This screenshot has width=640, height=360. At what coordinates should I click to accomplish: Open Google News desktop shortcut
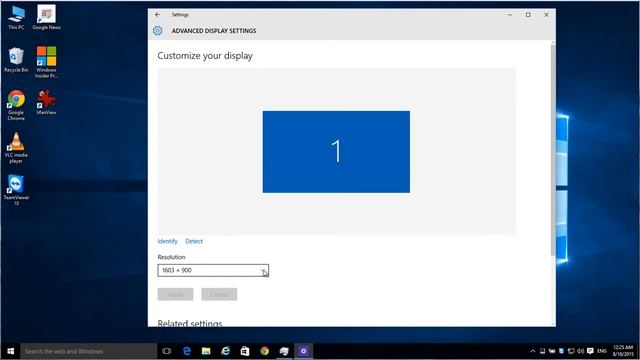tap(46, 18)
